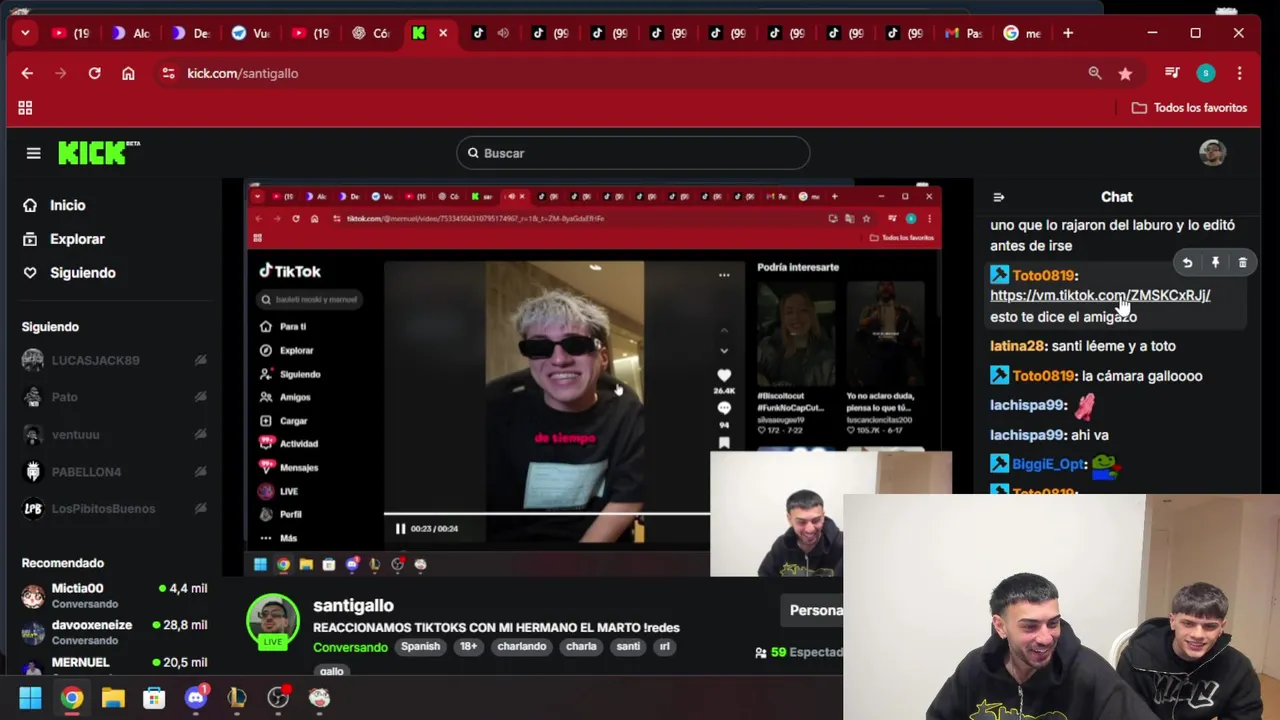Click the Personalizar button
Viewport: 1280px width, 720px height.
pos(813,610)
